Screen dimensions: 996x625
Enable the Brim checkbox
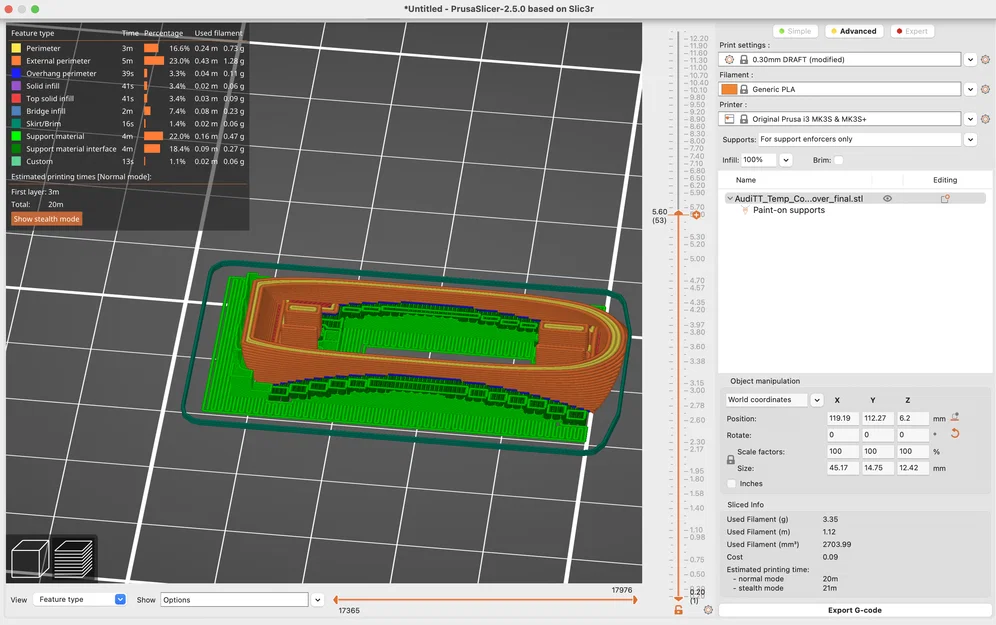pyautogui.click(x=838, y=160)
